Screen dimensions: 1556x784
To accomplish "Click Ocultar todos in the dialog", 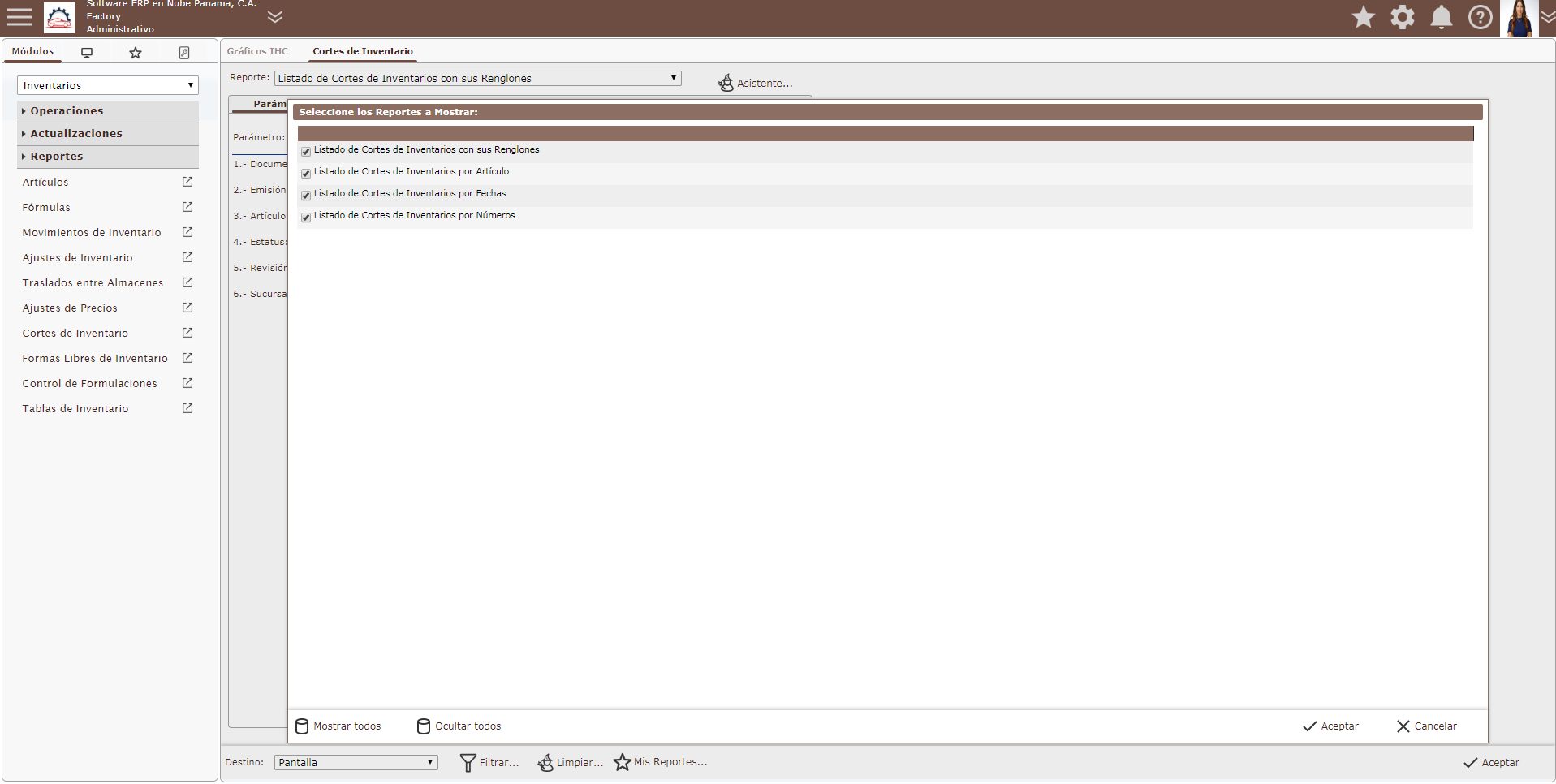I will [x=459, y=726].
